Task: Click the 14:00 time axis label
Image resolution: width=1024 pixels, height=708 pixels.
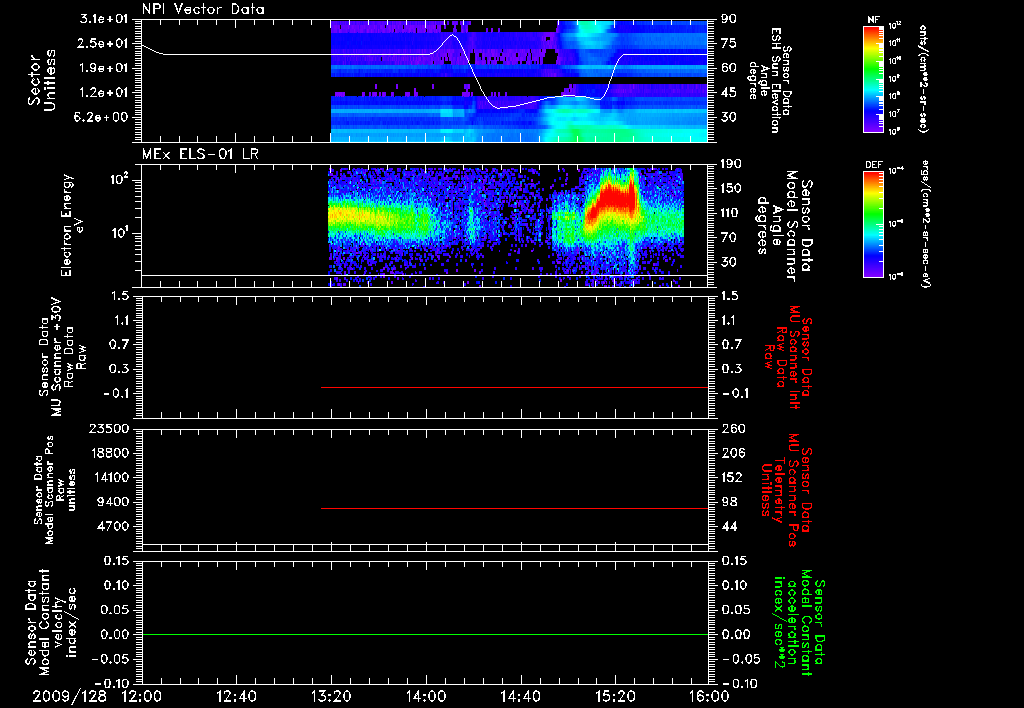Action: [x=426, y=696]
